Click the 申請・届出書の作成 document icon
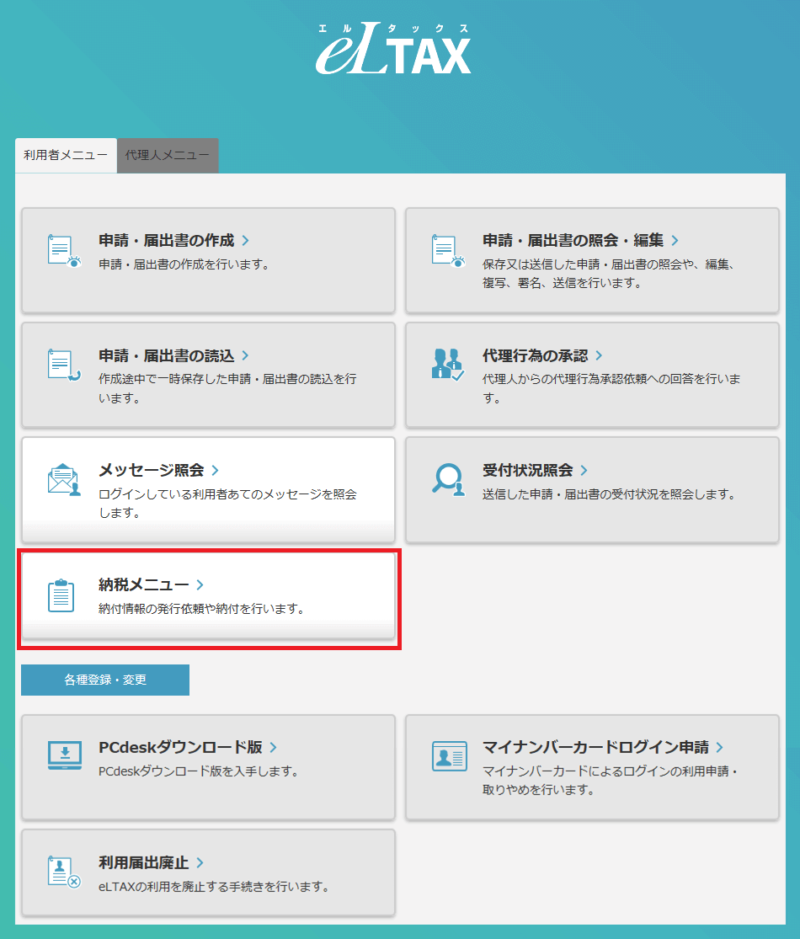The width and height of the screenshot is (800, 939). pyautogui.click(x=63, y=251)
